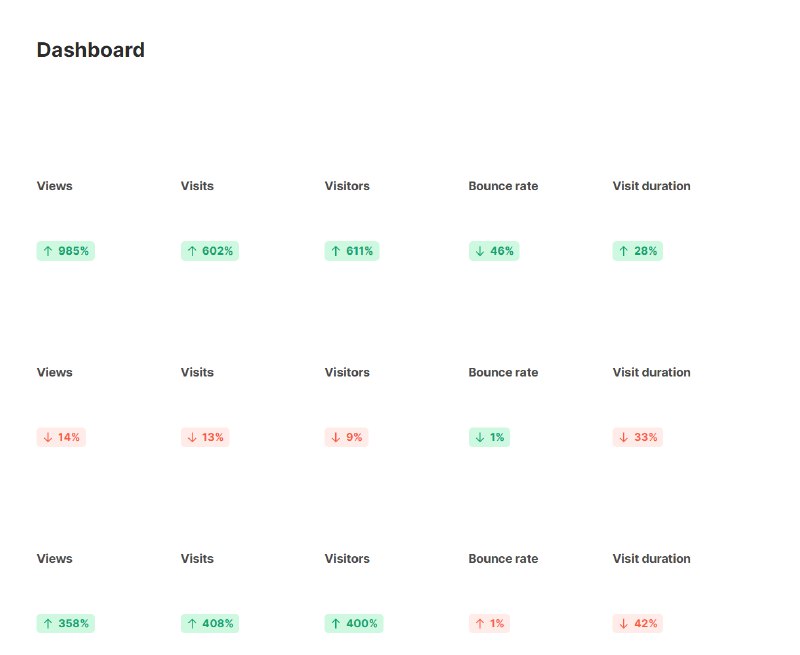Click the first row Visitors label

pos(347,186)
